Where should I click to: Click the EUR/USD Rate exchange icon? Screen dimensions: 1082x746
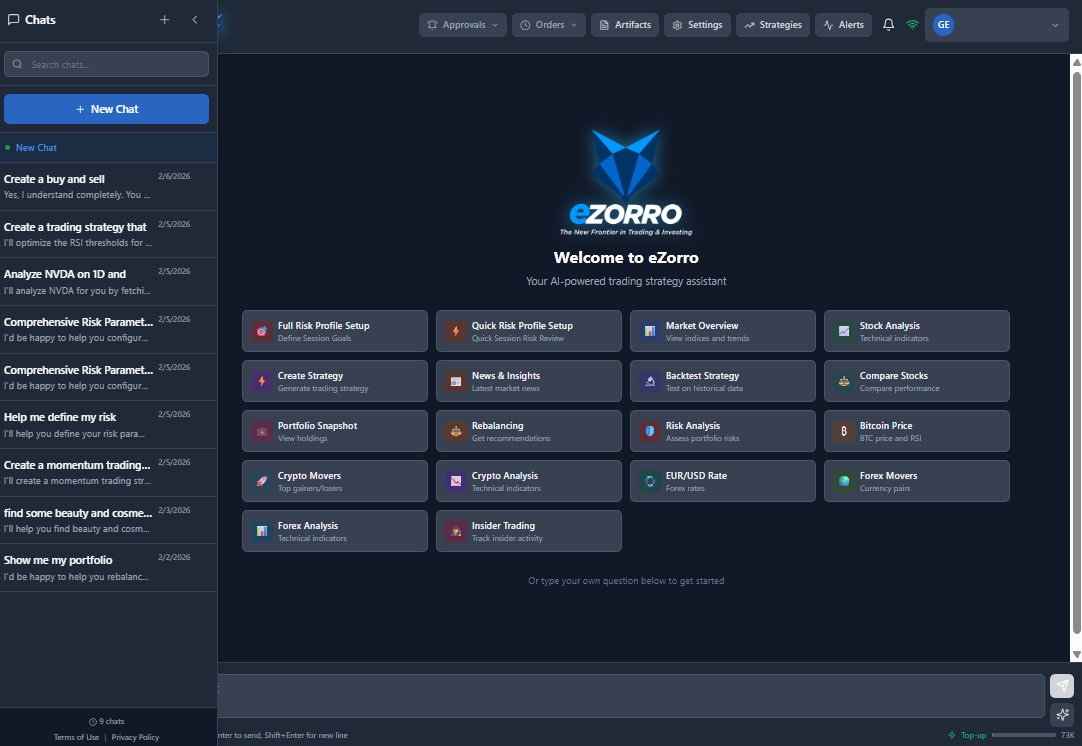click(x=649, y=481)
